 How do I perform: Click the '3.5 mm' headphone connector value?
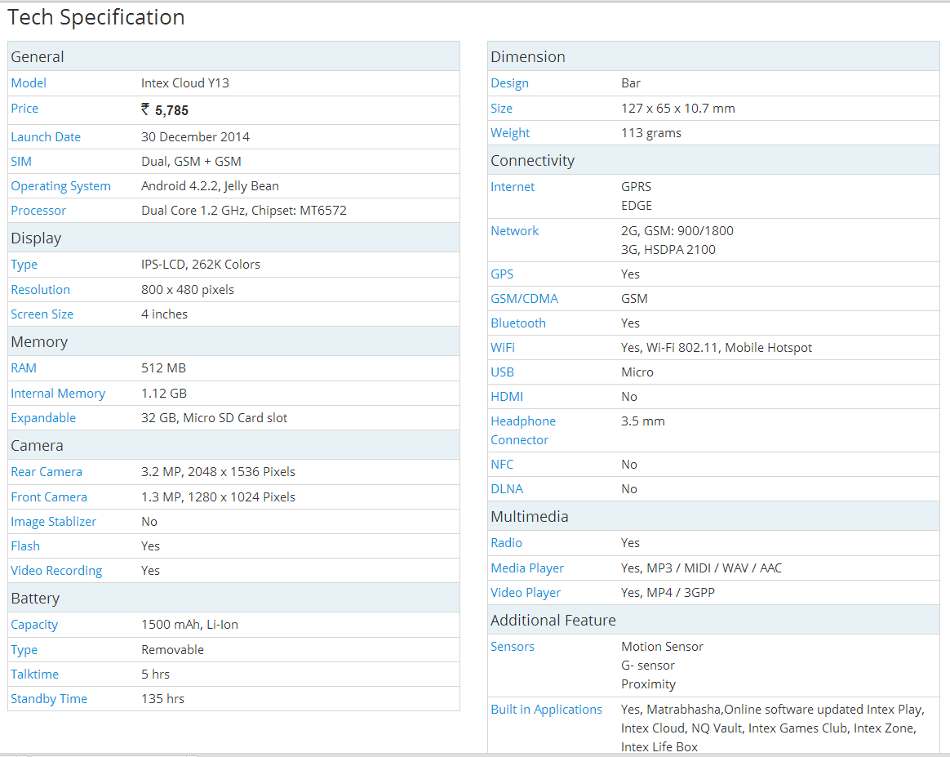[x=643, y=421]
